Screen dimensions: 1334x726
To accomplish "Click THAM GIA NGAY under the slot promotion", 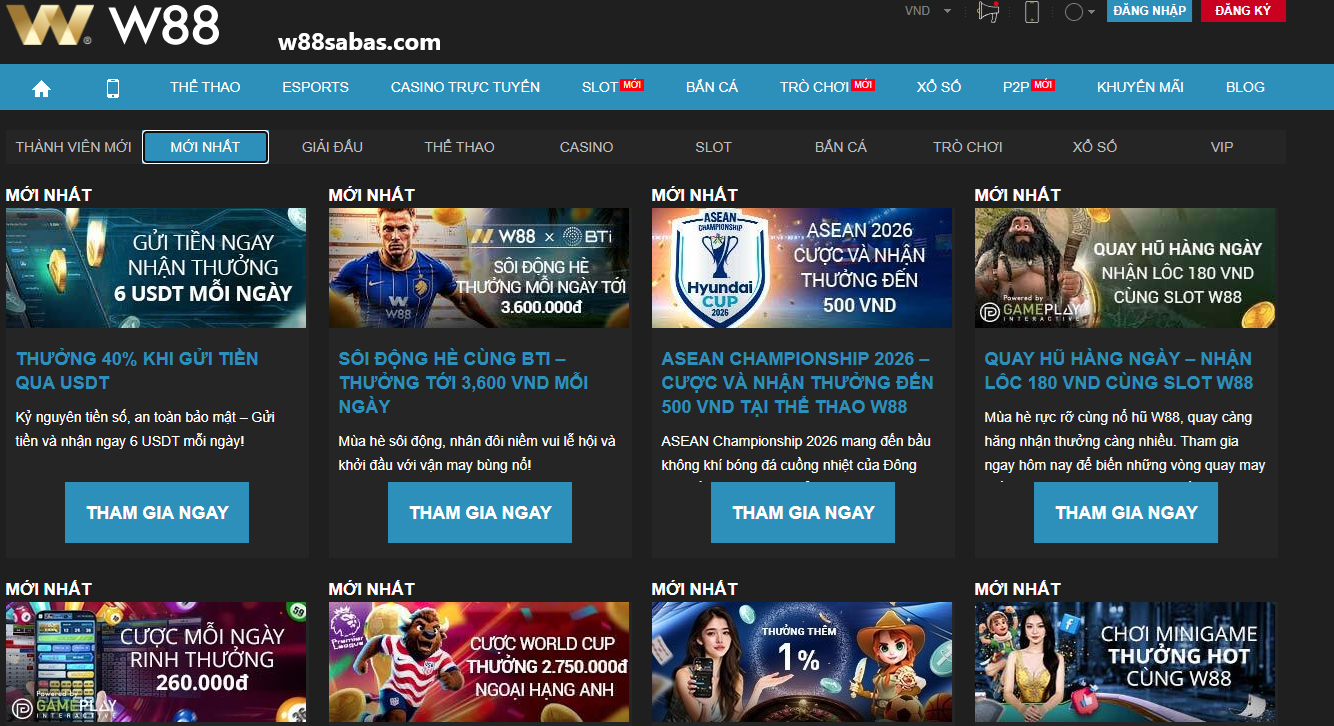I will pos(1126,513).
